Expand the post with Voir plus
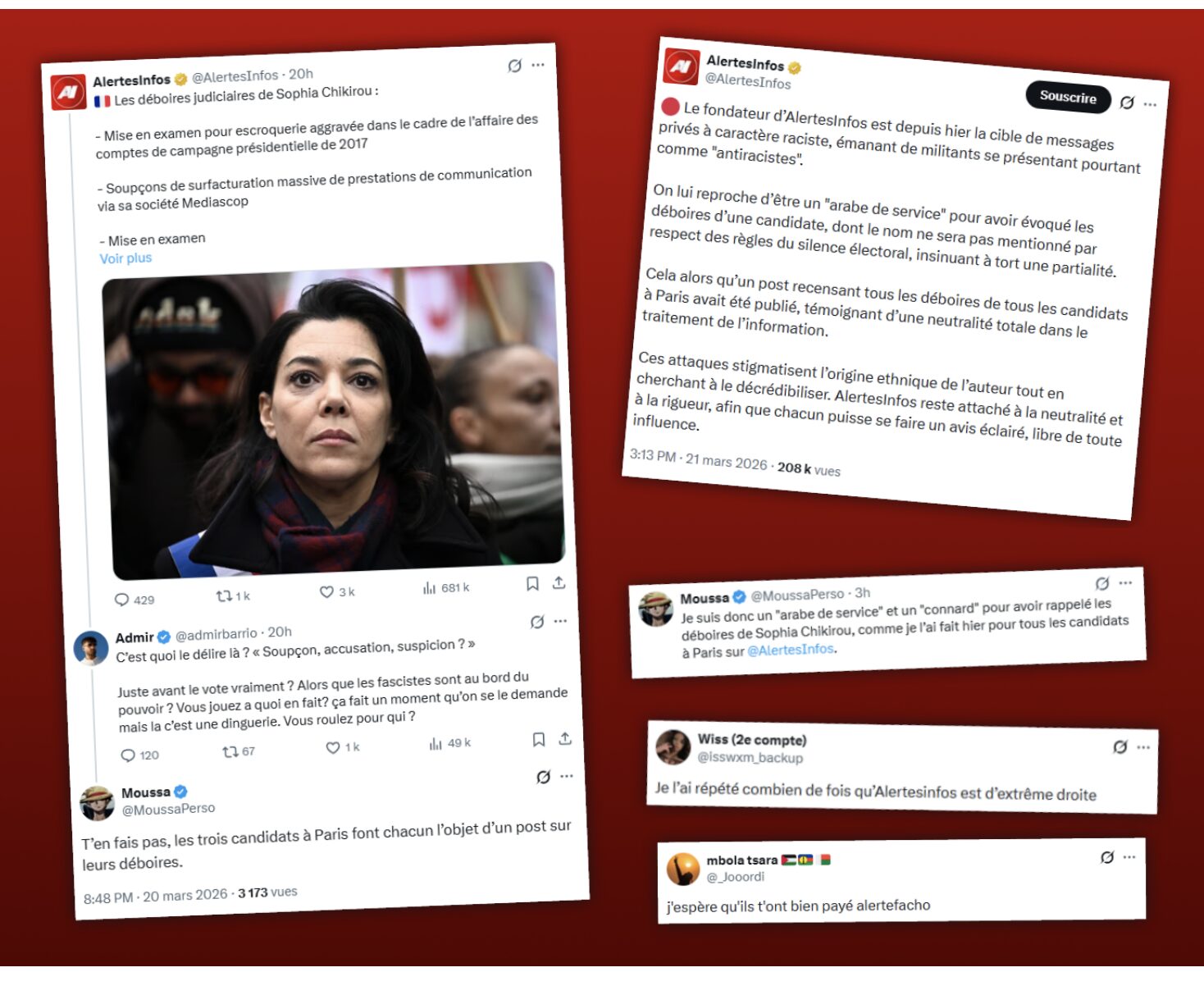The image size is (1204, 1004). click(x=125, y=258)
